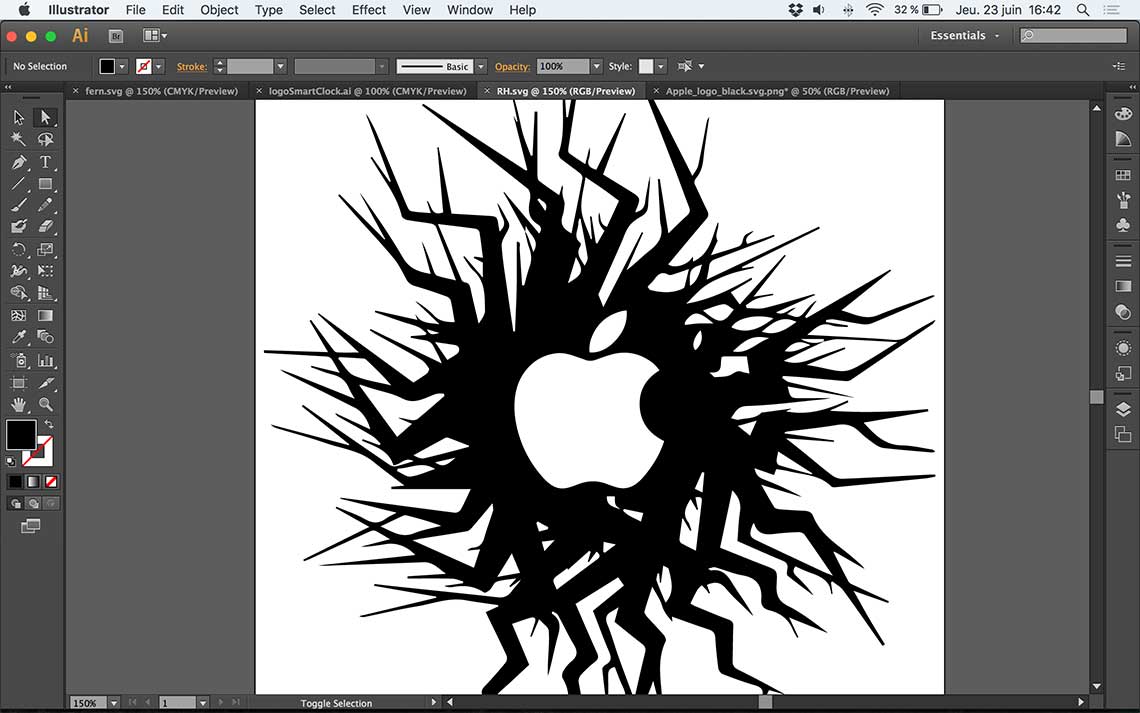Open zoom level 150% dropdown
The width and height of the screenshot is (1140, 713).
[x=113, y=703]
